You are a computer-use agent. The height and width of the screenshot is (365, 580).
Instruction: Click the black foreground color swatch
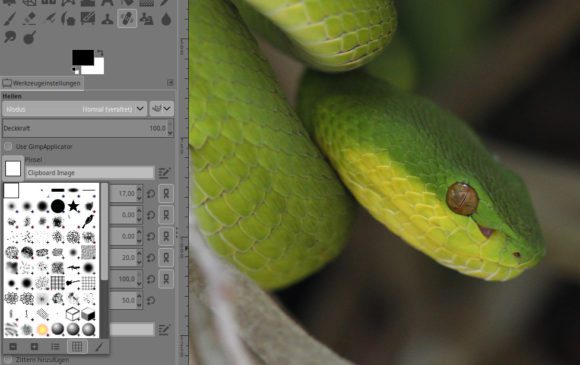coord(83,57)
